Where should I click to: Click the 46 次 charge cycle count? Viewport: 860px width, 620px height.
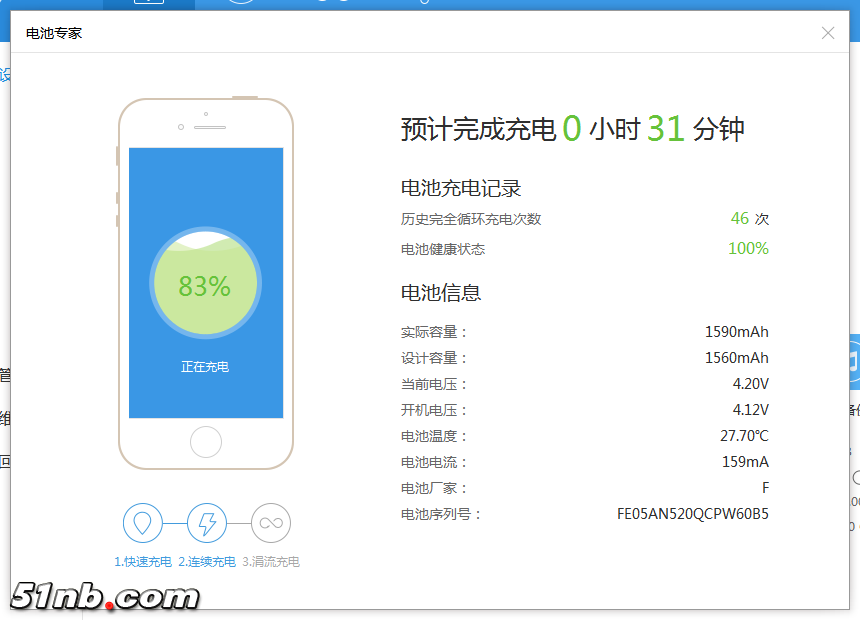pos(749,219)
